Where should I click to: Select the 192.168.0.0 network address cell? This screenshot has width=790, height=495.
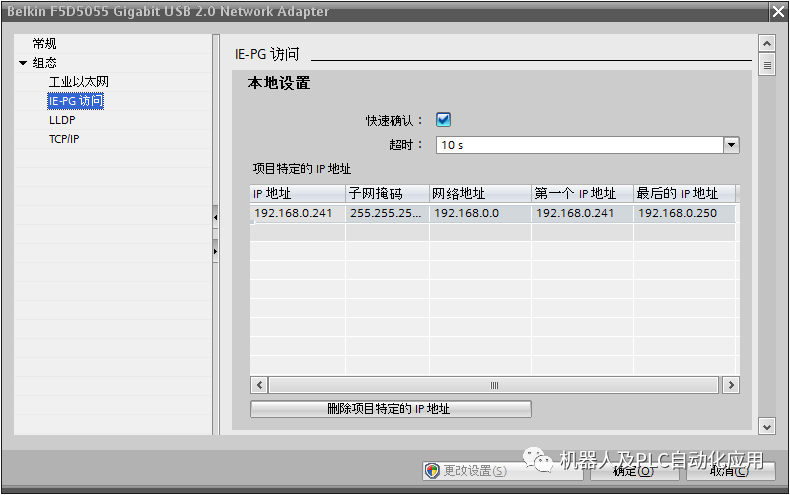(x=480, y=213)
